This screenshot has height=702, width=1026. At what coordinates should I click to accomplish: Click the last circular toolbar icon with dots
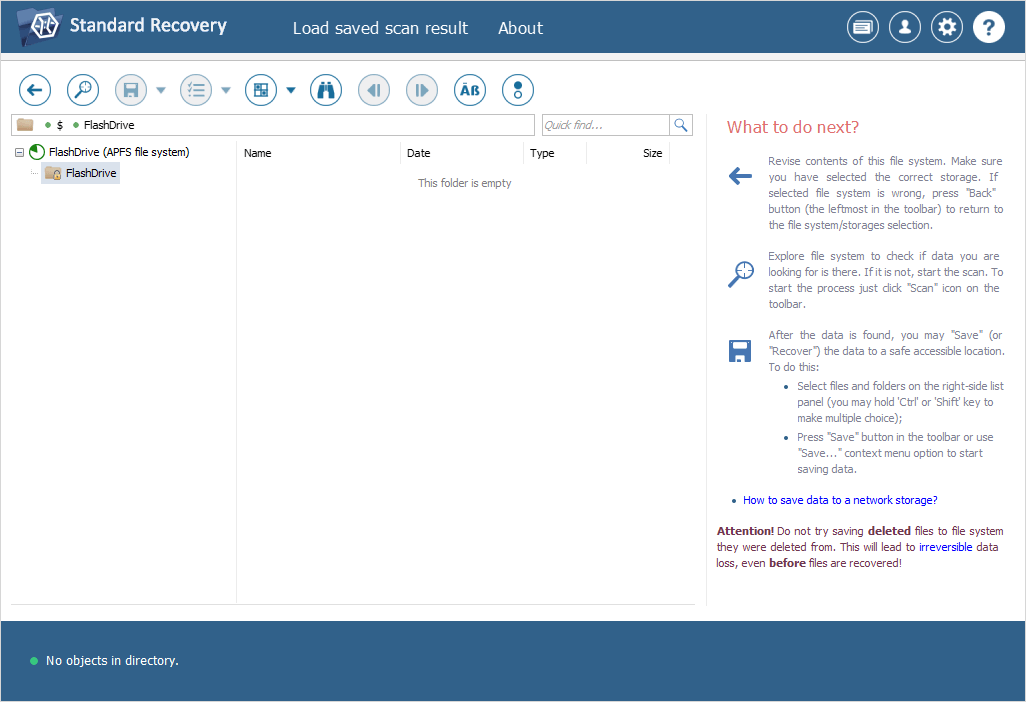coord(518,90)
